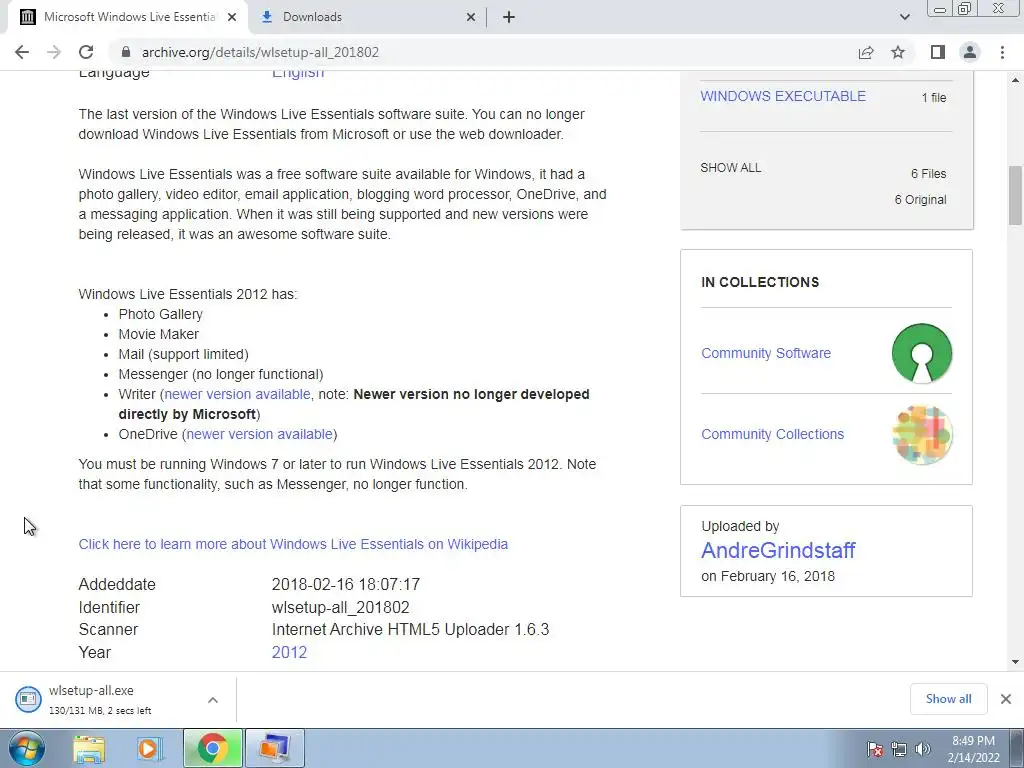Follow Writer newer version available link
This screenshot has width=1024, height=768.
(x=237, y=394)
